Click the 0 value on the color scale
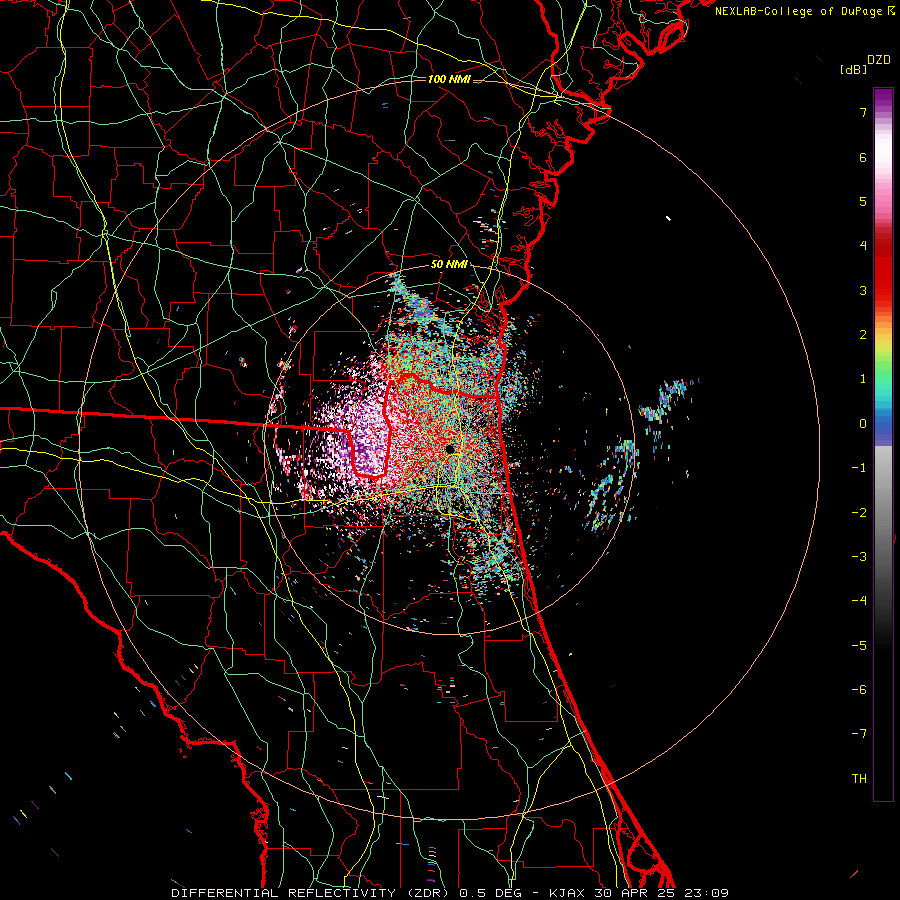This screenshot has height=900, width=900. pos(863,424)
